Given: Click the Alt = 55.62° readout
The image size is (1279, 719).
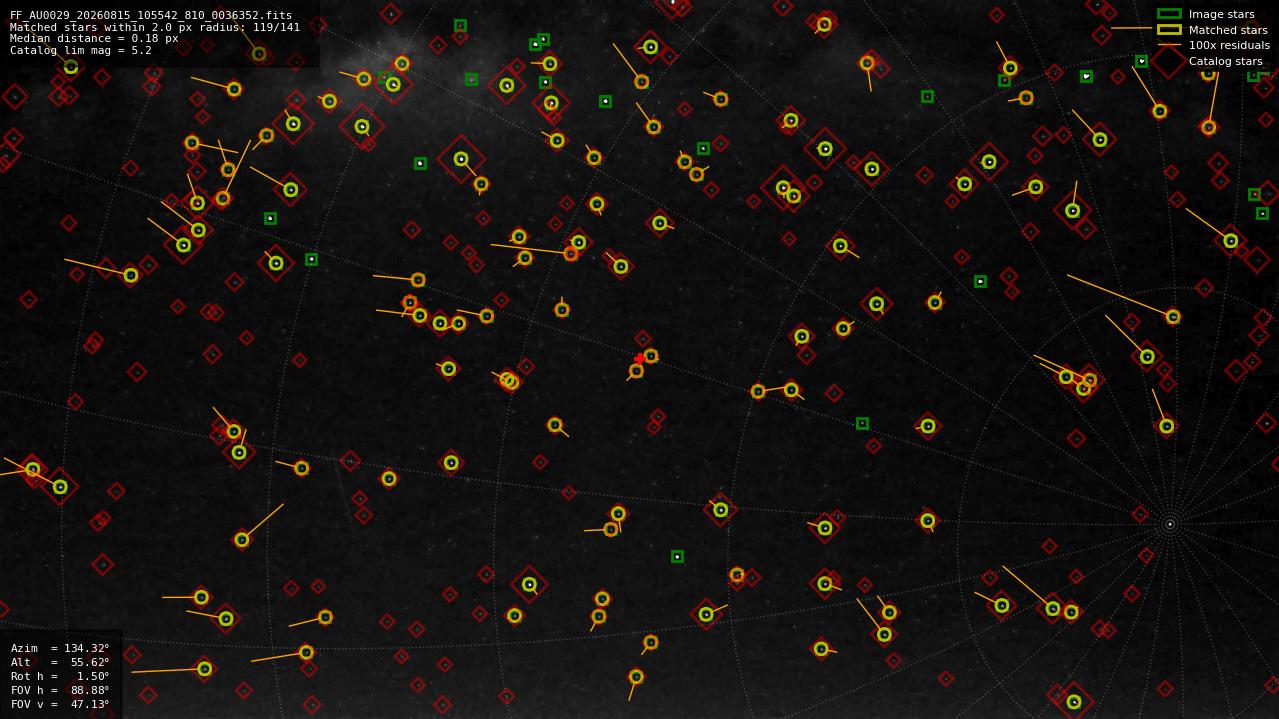Looking at the screenshot, I should coord(60,662).
